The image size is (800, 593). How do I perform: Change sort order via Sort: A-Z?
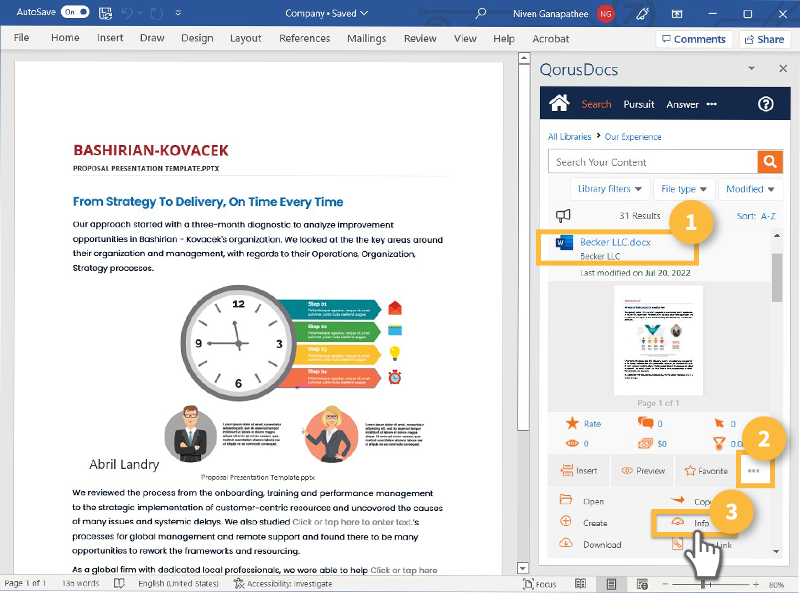(x=756, y=216)
